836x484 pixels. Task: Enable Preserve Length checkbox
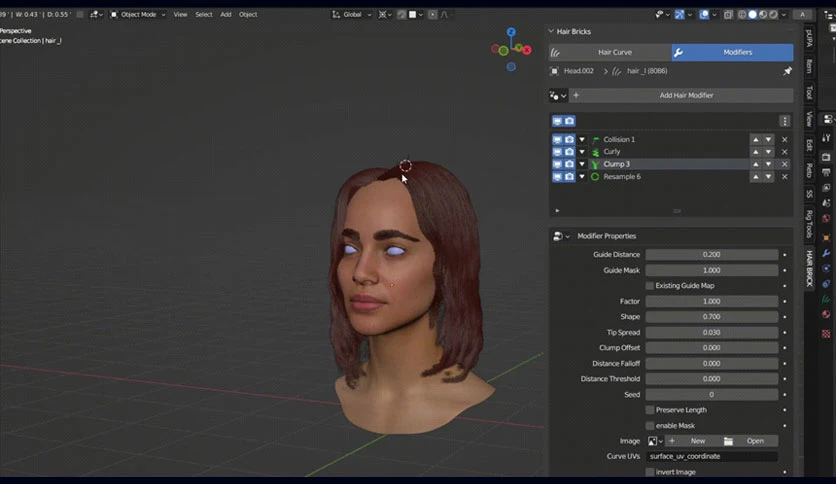click(649, 410)
